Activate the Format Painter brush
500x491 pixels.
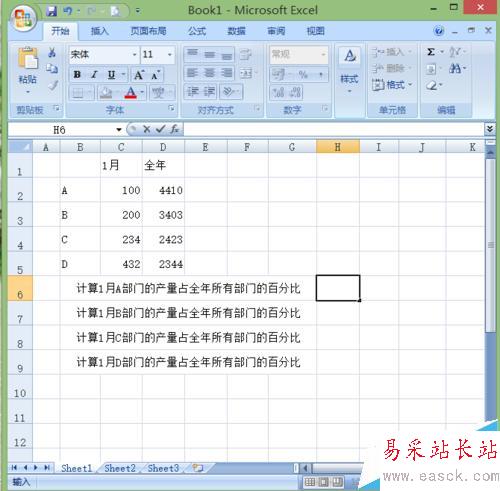coord(53,85)
